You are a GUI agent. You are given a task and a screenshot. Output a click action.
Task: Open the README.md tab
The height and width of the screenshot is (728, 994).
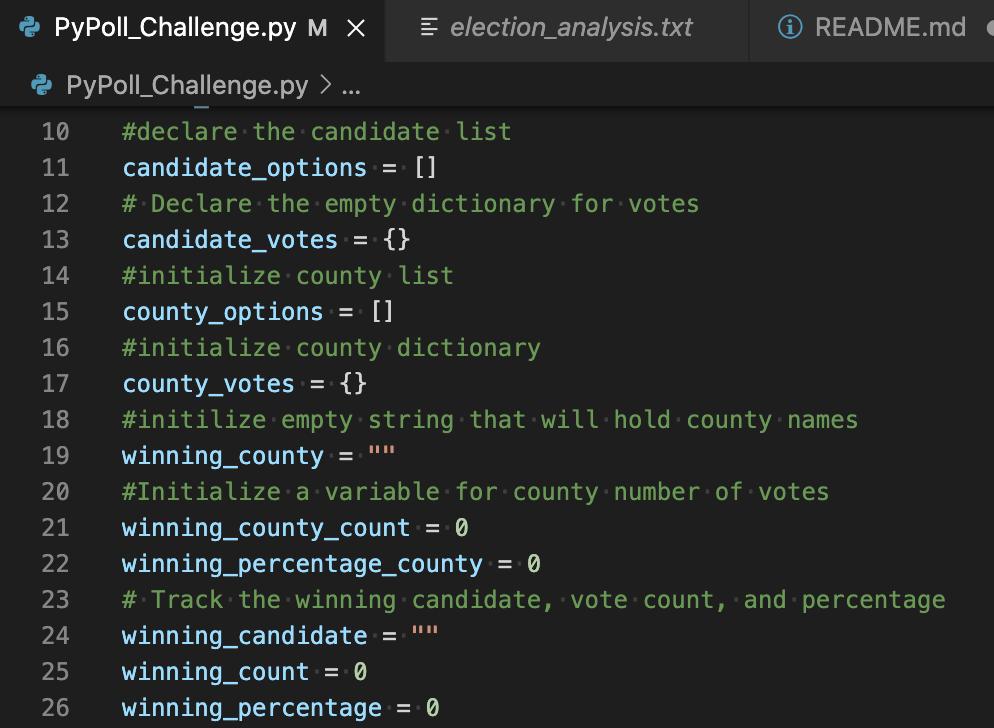click(890, 27)
